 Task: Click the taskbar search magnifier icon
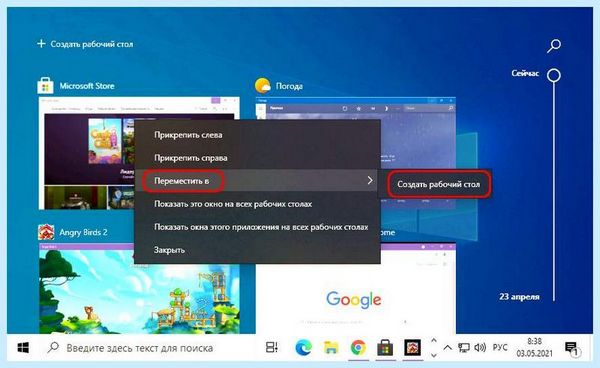point(53,347)
